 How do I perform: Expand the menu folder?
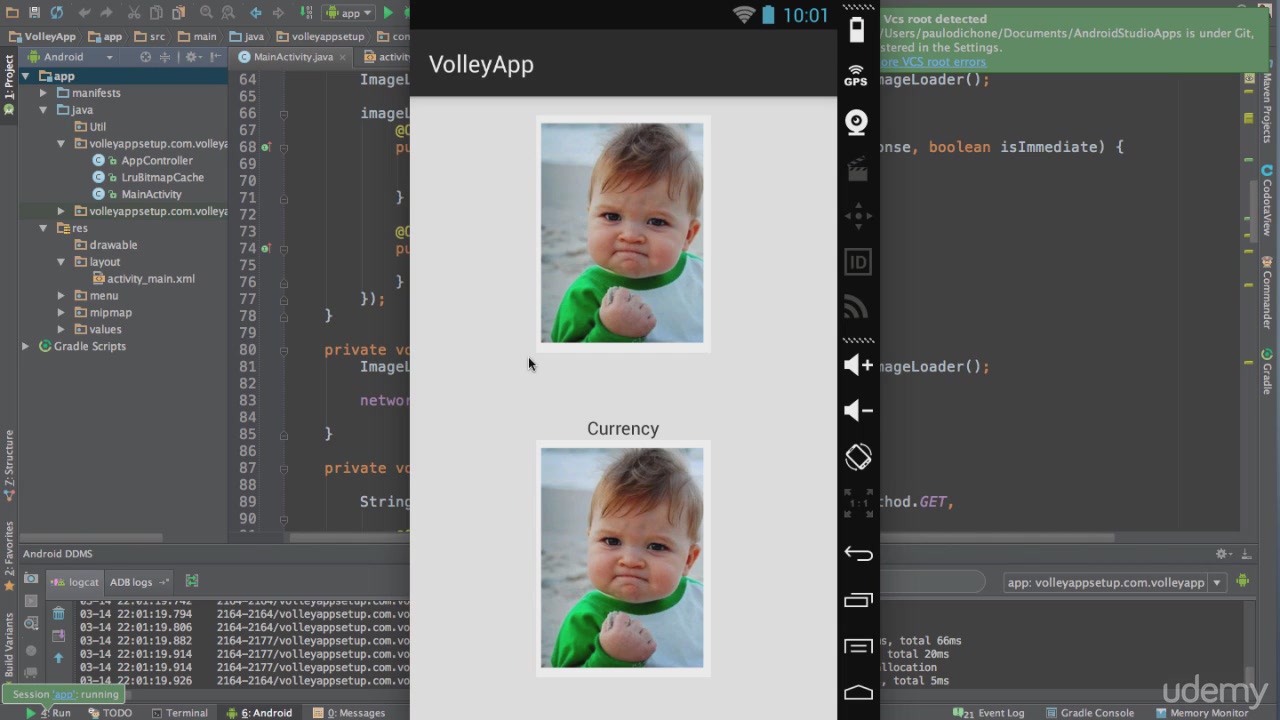point(61,296)
